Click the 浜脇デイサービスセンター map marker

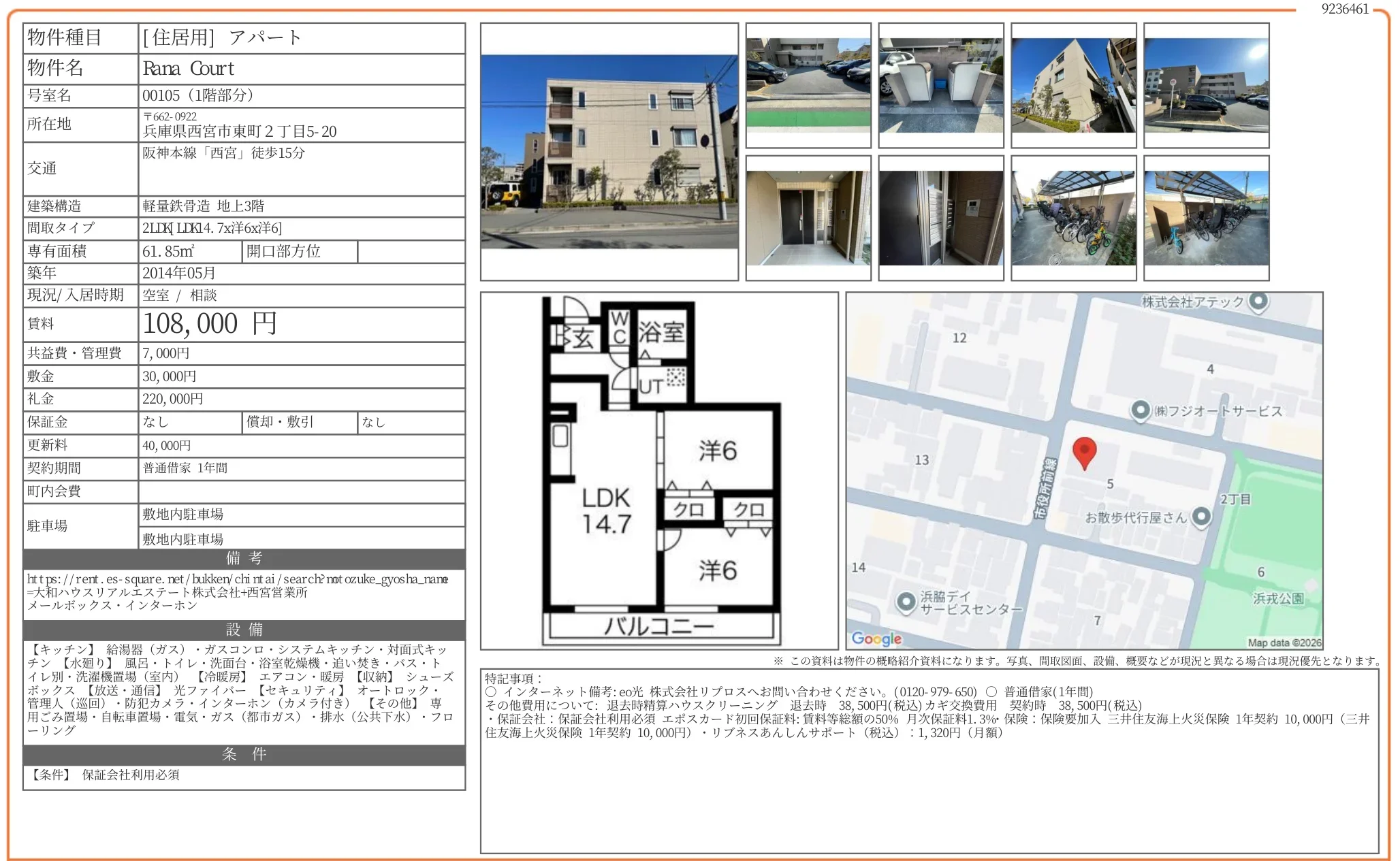906,602
